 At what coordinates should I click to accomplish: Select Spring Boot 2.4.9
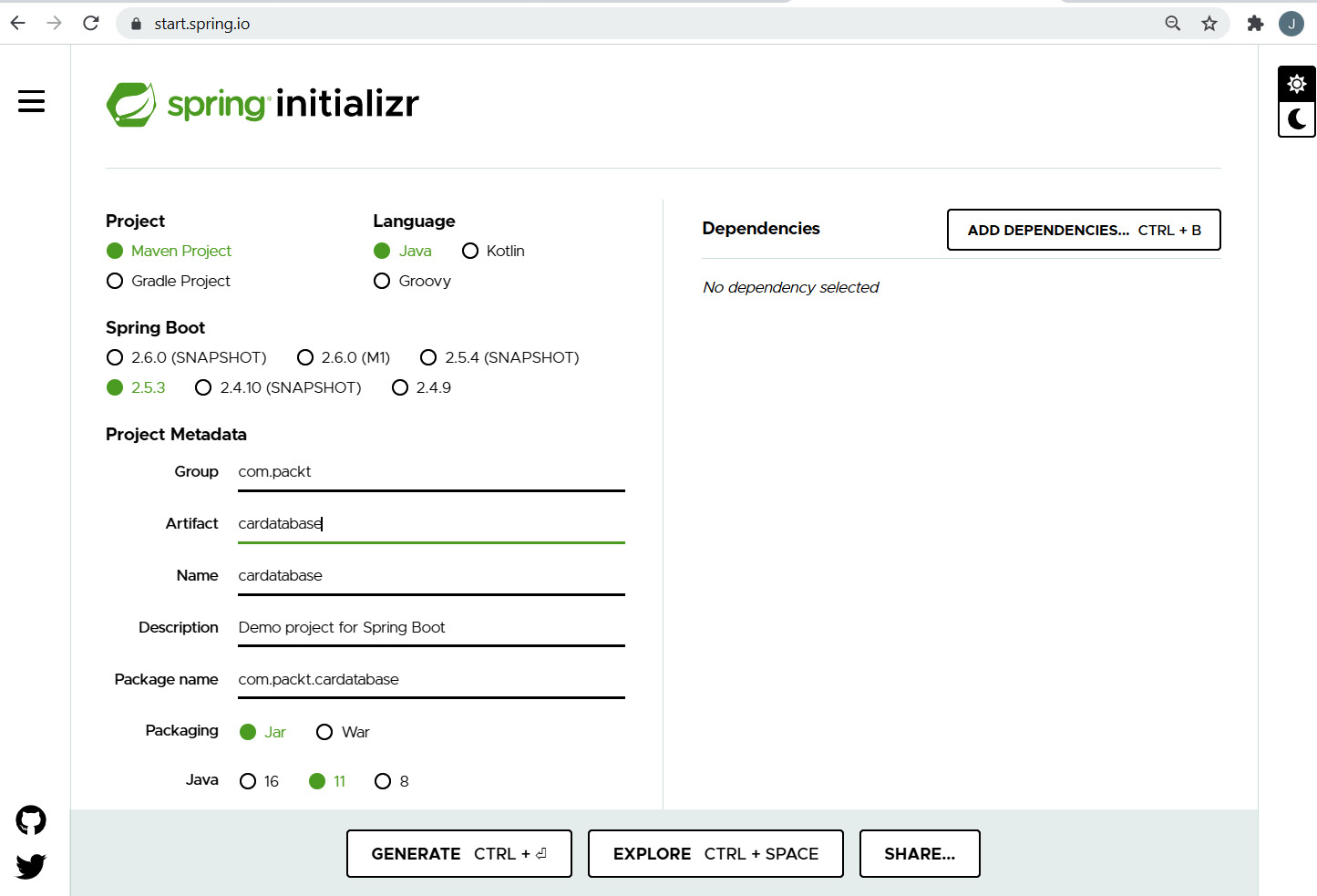tap(421, 387)
